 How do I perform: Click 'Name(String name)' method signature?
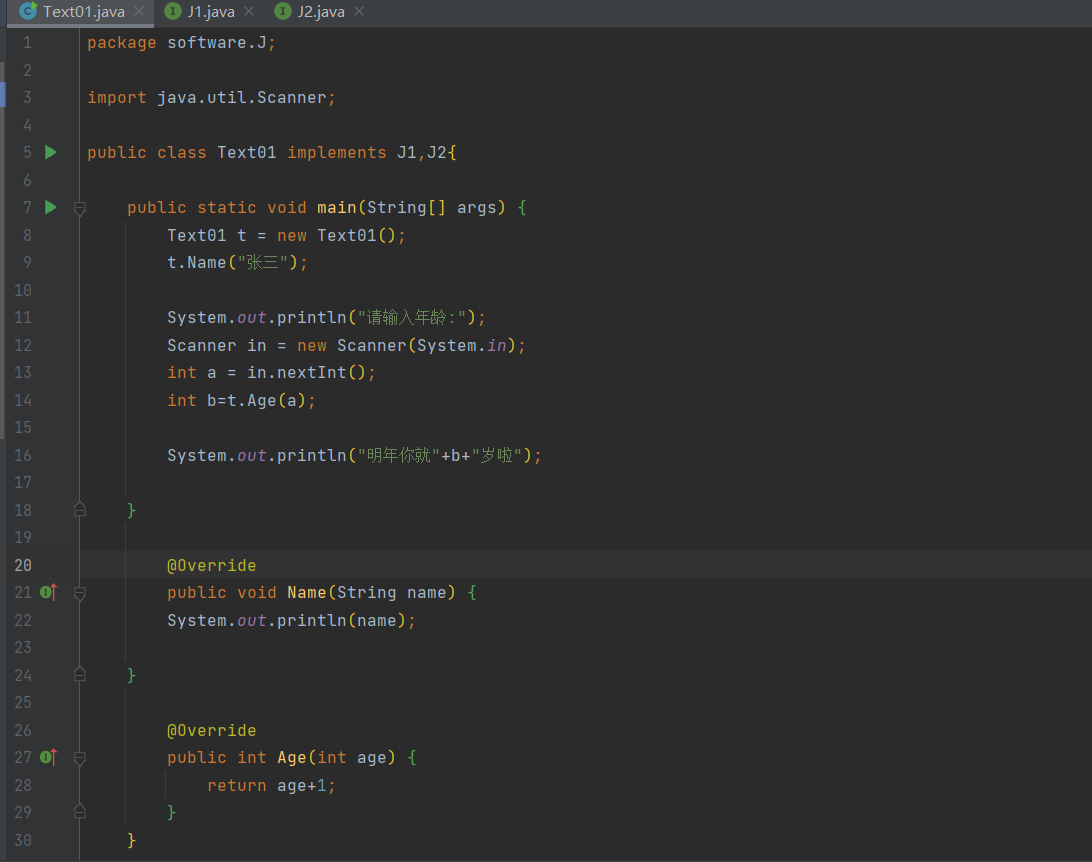(371, 593)
